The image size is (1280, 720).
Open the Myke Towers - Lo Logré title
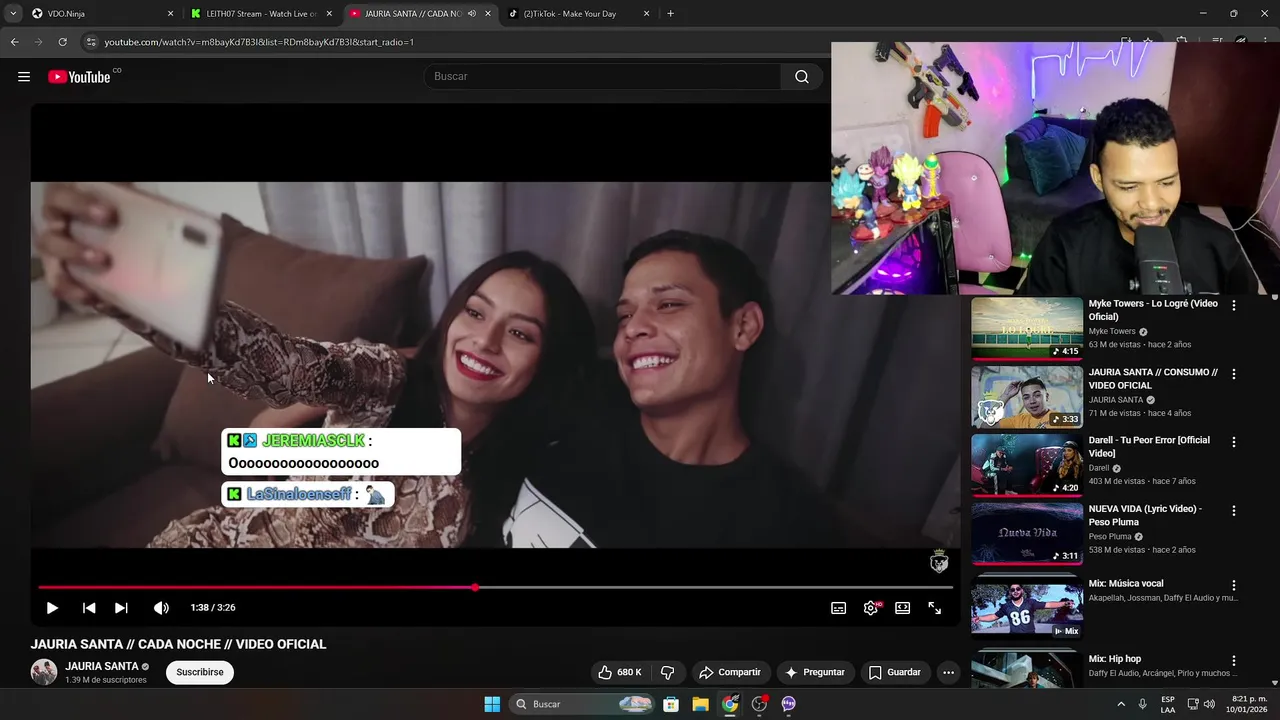[1153, 310]
